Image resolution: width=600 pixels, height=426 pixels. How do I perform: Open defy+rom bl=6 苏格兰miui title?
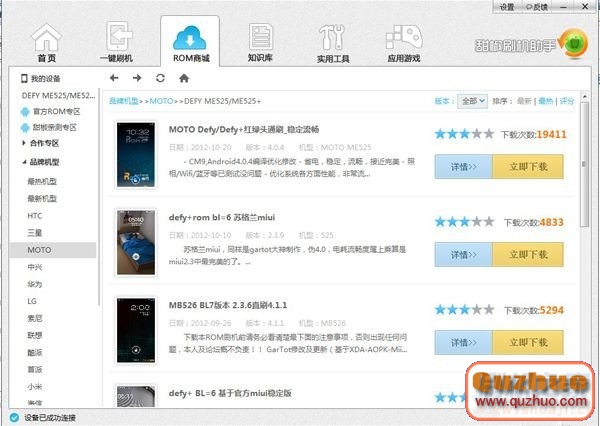(222, 217)
